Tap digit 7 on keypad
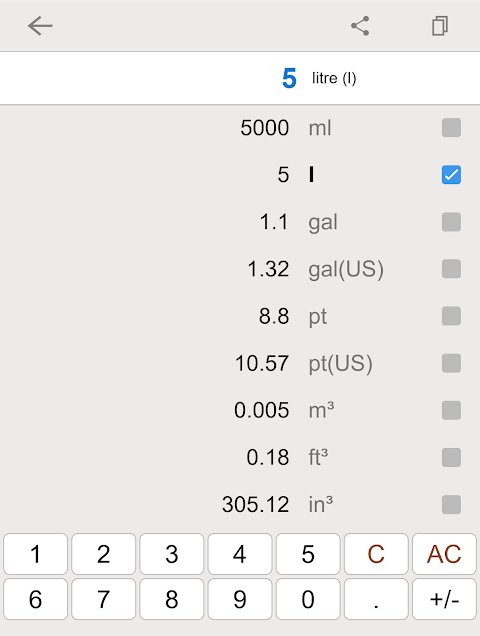Screen dimensions: 480x636 103,599
